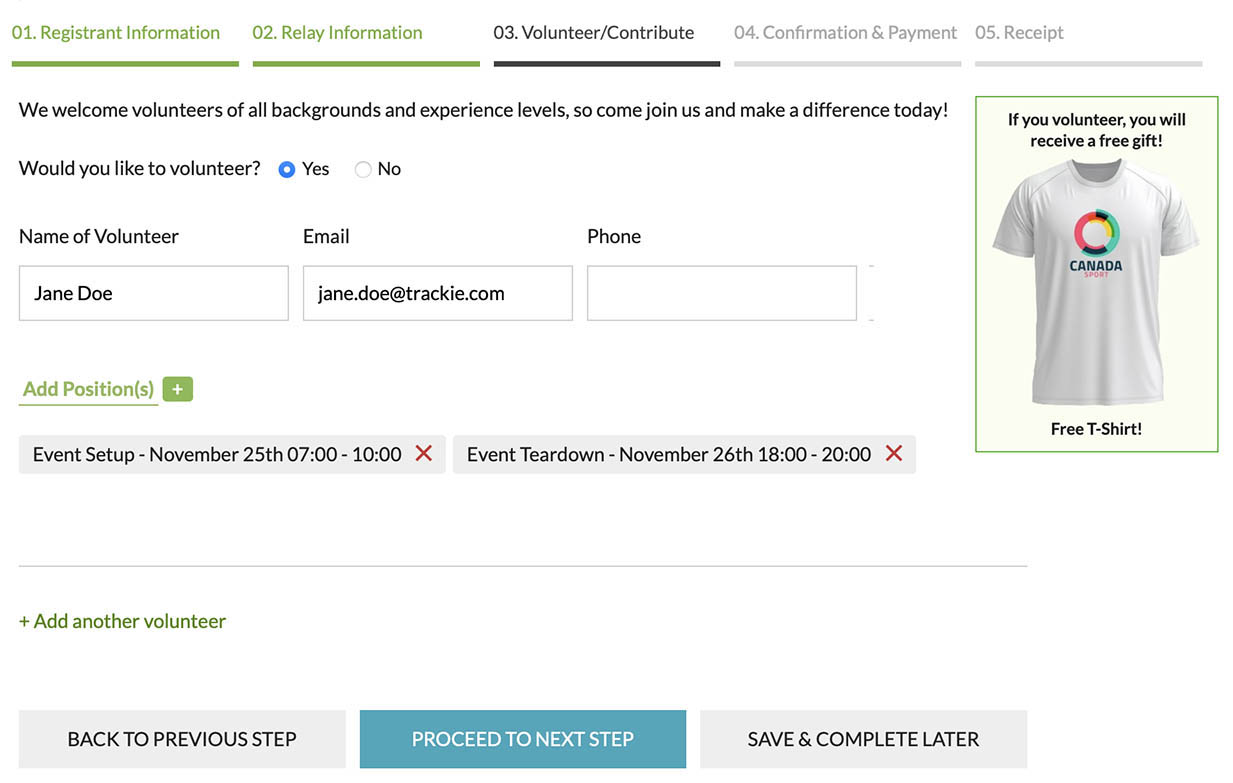Click the Add Position(s) link
Viewport: 1233px width, 783px height.
(88, 389)
